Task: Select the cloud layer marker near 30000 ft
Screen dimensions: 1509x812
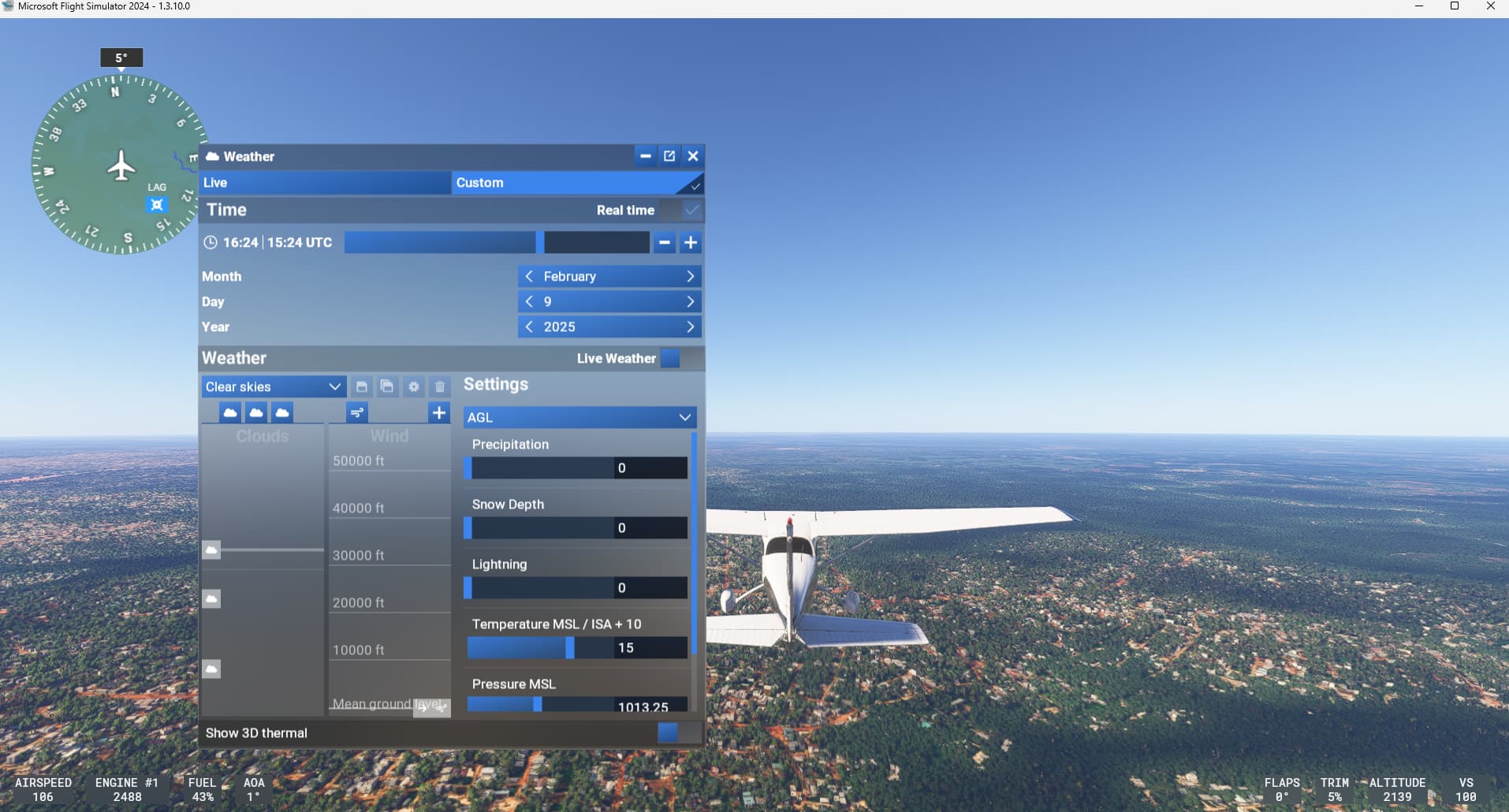Action: pyautogui.click(x=211, y=549)
